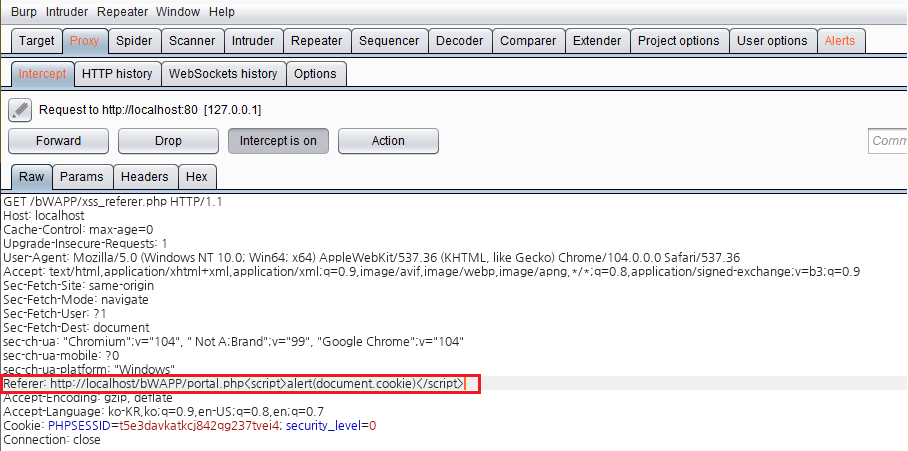Open the Intruder menu in menu bar
Viewport: 908px width, 451px height.
pyautogui.click(x=67, y=12)
